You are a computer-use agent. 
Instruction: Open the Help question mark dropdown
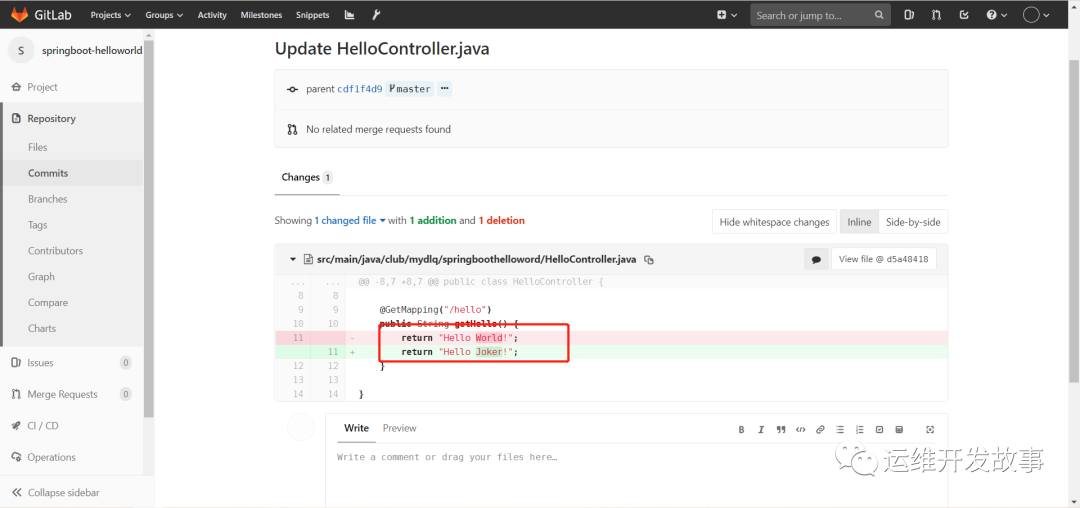[997, 14]
